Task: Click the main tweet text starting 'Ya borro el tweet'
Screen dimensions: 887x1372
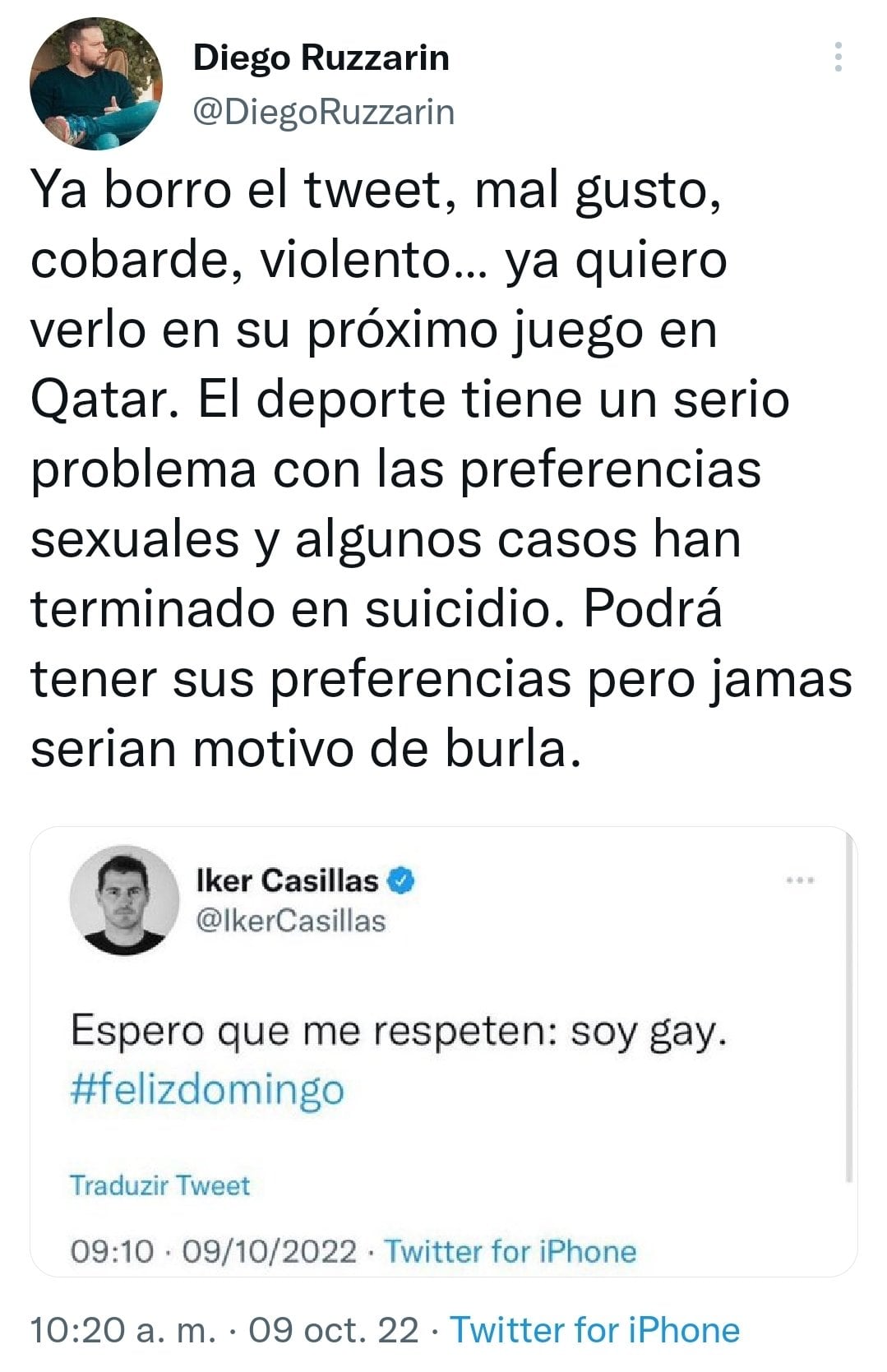Action: (x=378, y=191)
